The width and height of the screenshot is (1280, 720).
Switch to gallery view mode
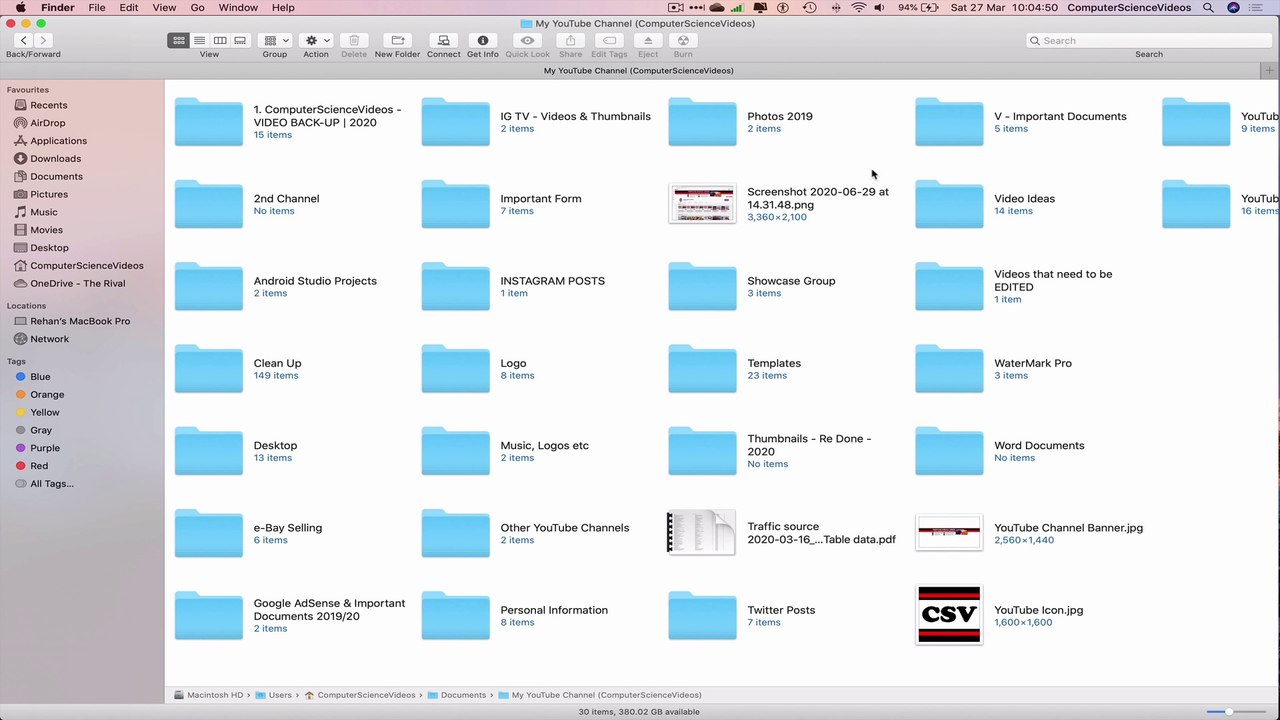click(x=240, y=40)
